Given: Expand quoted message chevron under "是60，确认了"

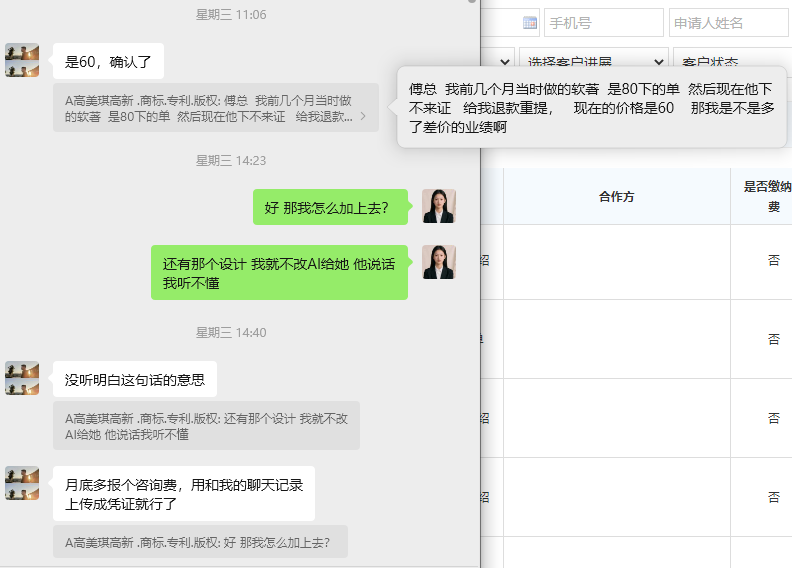Looking at the screenshot, I should pyautogui.click(x=362, y=117).
